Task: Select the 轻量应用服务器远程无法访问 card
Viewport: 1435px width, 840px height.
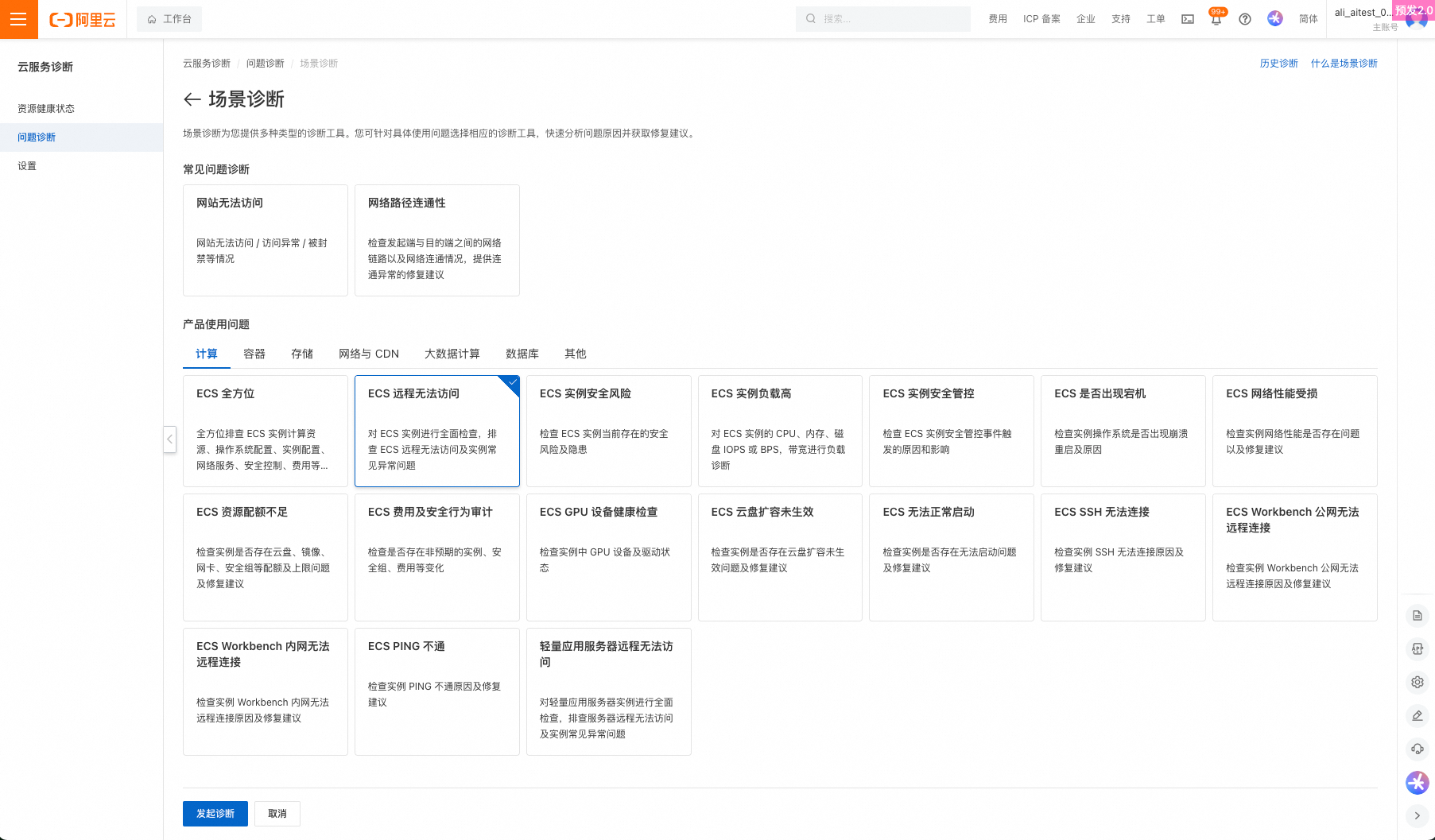Action: click(x=609, y=691)
